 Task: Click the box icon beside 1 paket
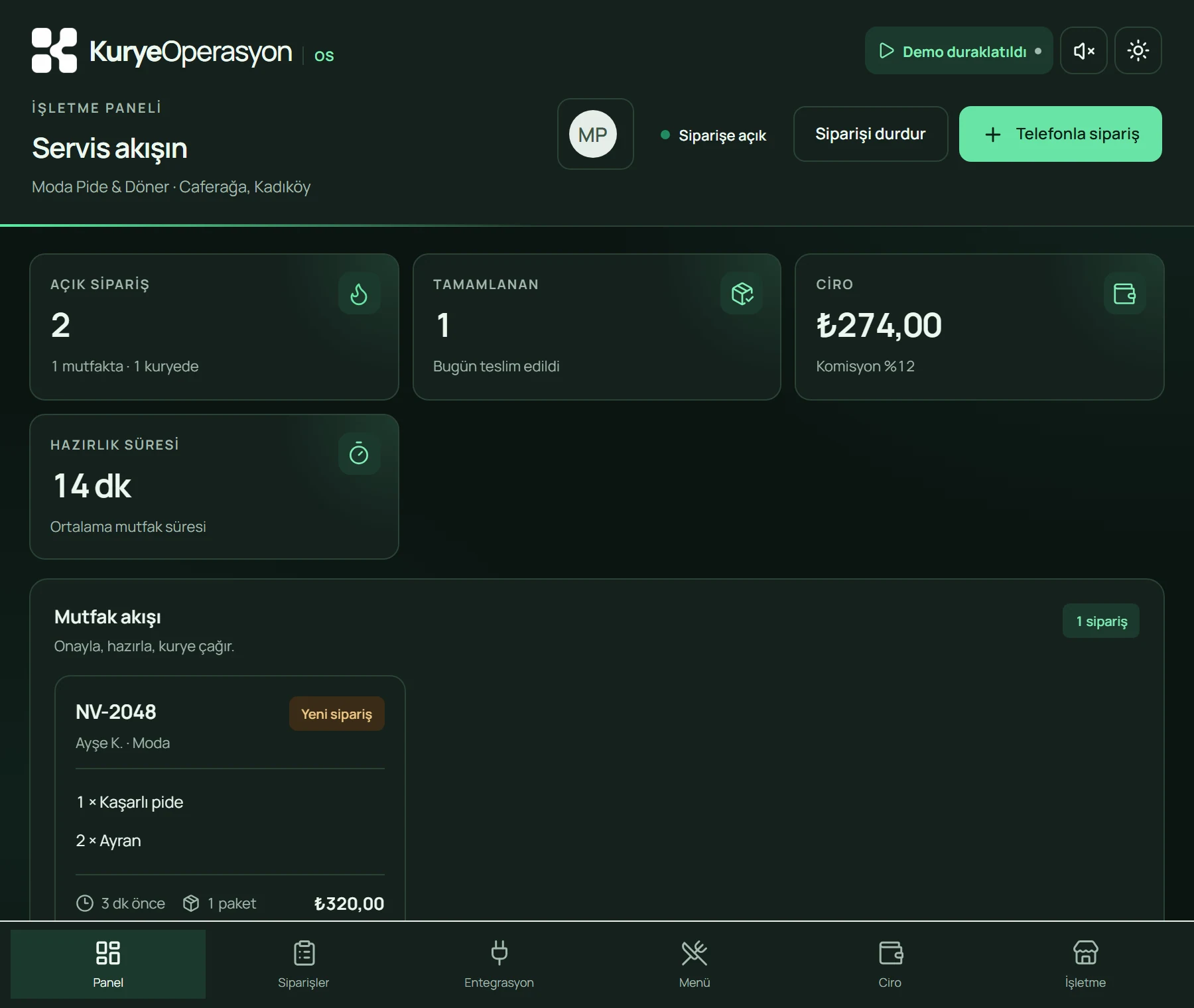(191, 903)
